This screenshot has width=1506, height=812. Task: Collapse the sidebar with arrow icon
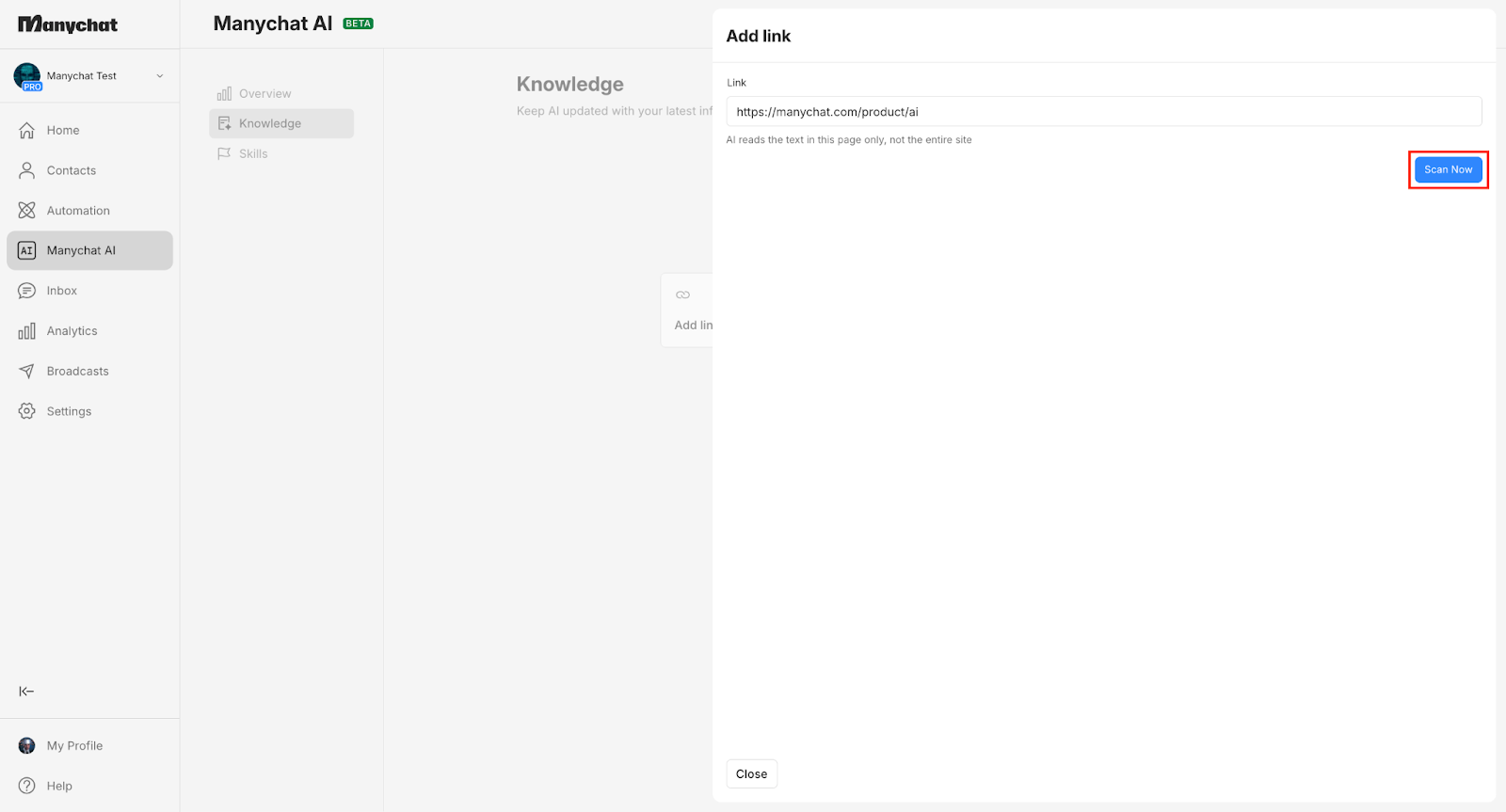(x=26, y=692)
